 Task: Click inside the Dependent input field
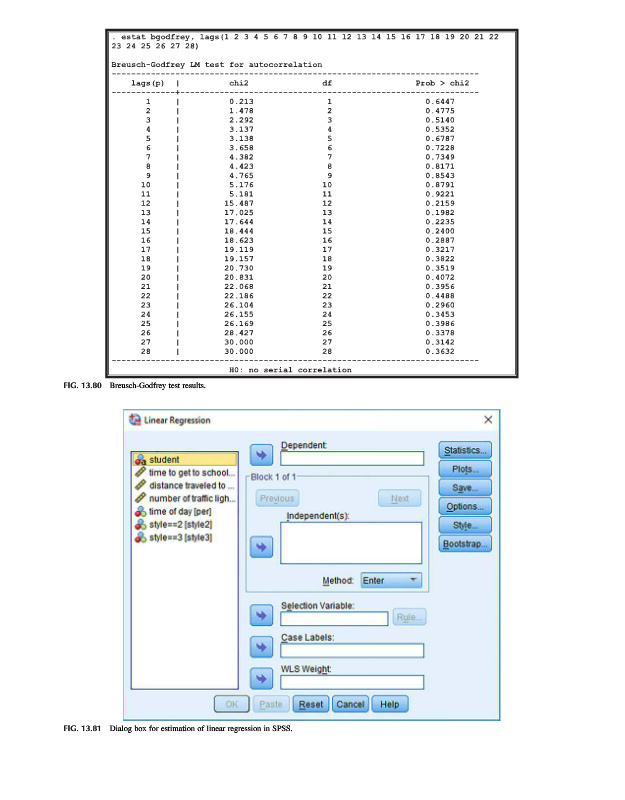tap(352, 458)
